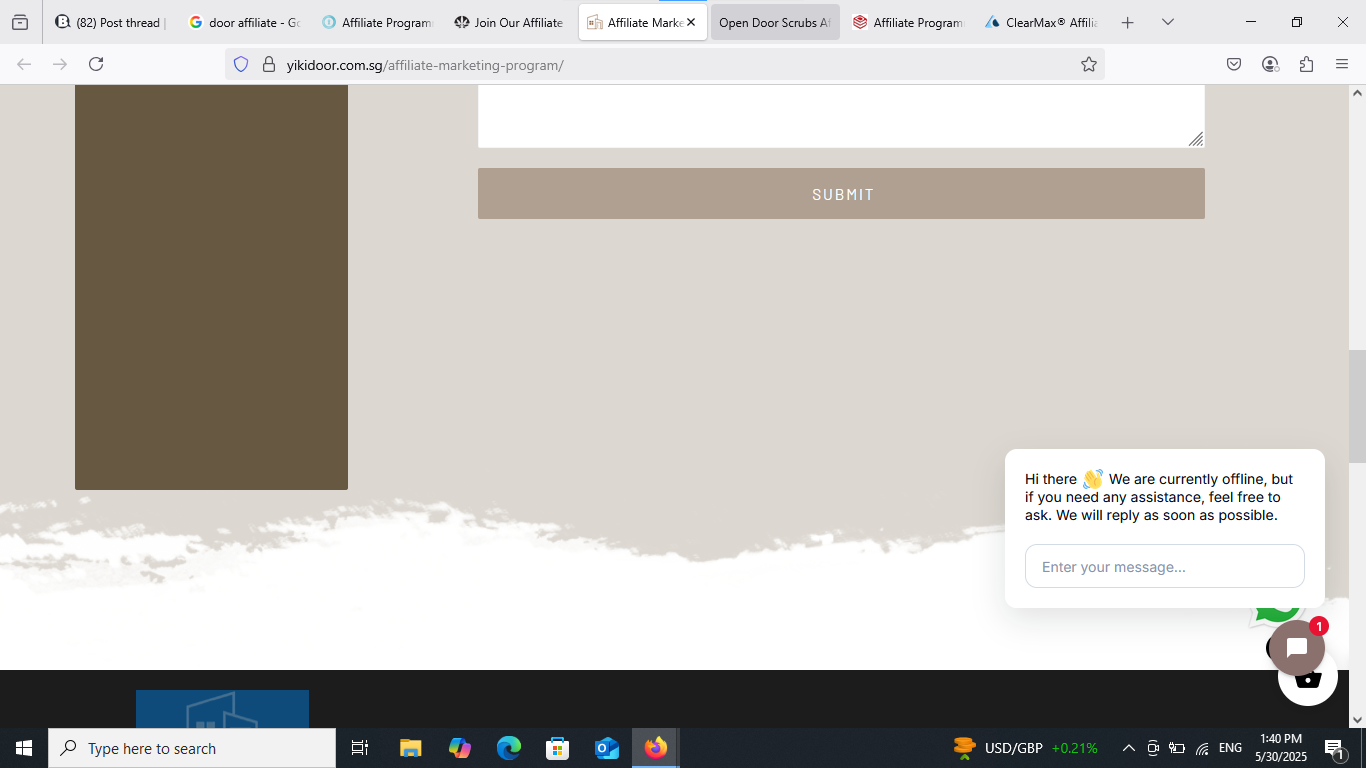Close the Affiliate Marke active tab

tap(691, 22)
